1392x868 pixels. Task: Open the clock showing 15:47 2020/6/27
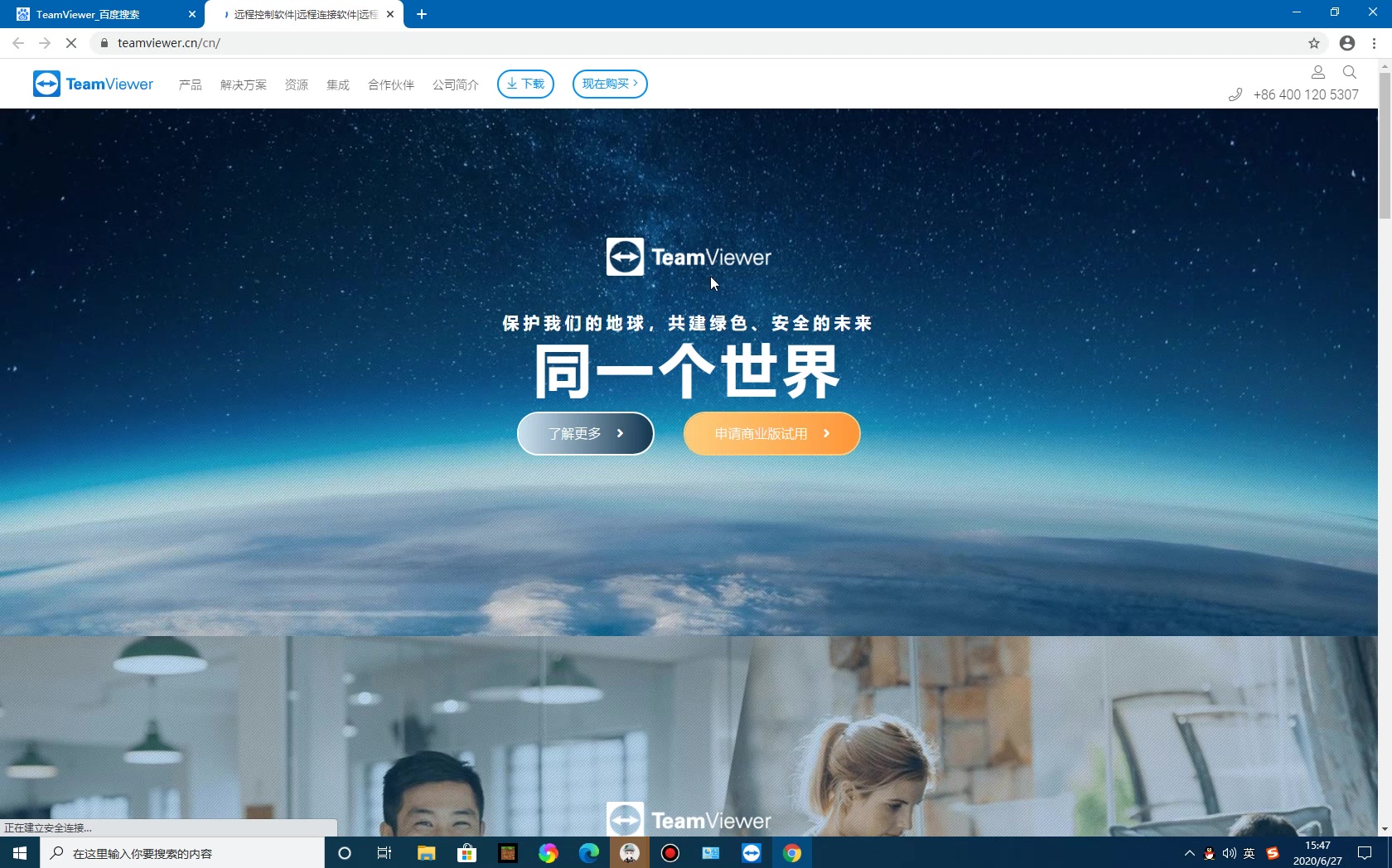pos(1317,853)
